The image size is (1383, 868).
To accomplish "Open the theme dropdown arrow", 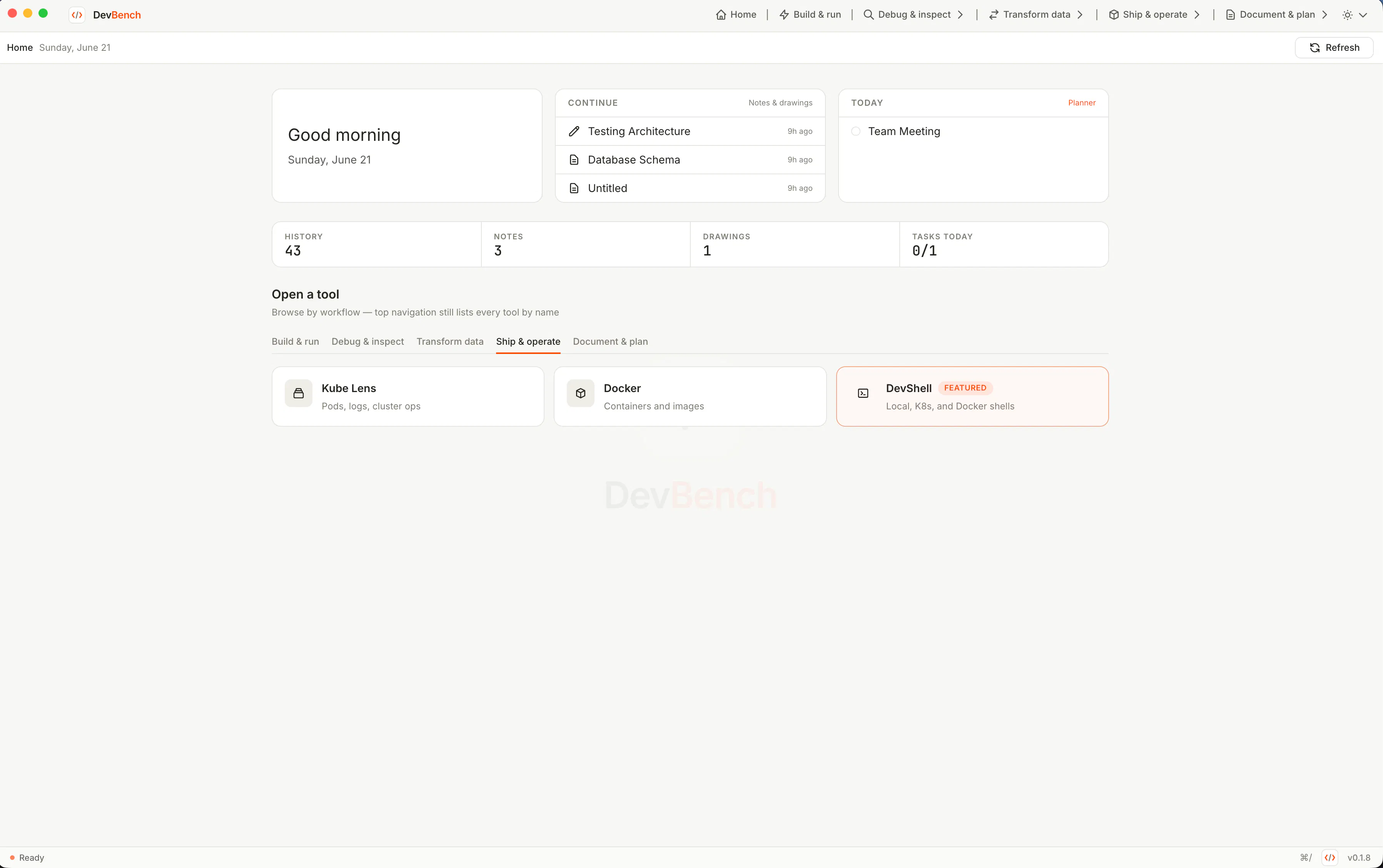I will [1363, 15].
